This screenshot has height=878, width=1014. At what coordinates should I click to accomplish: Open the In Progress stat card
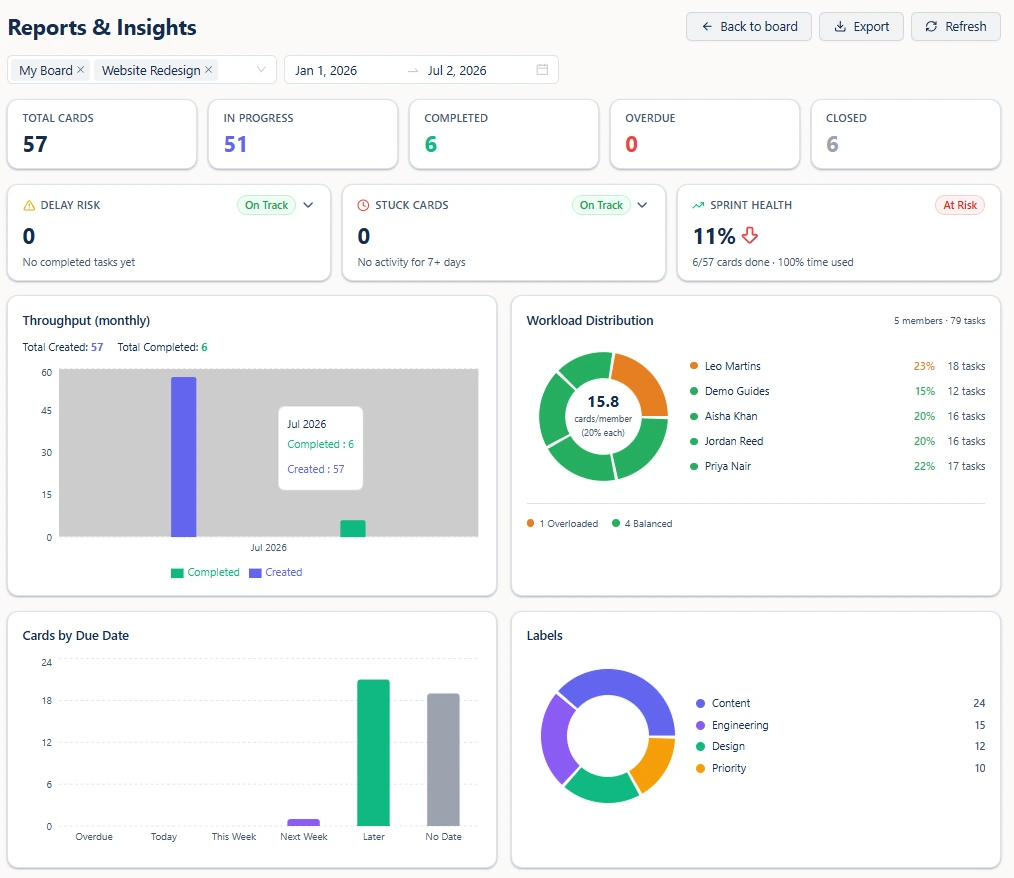pos(303,134)
